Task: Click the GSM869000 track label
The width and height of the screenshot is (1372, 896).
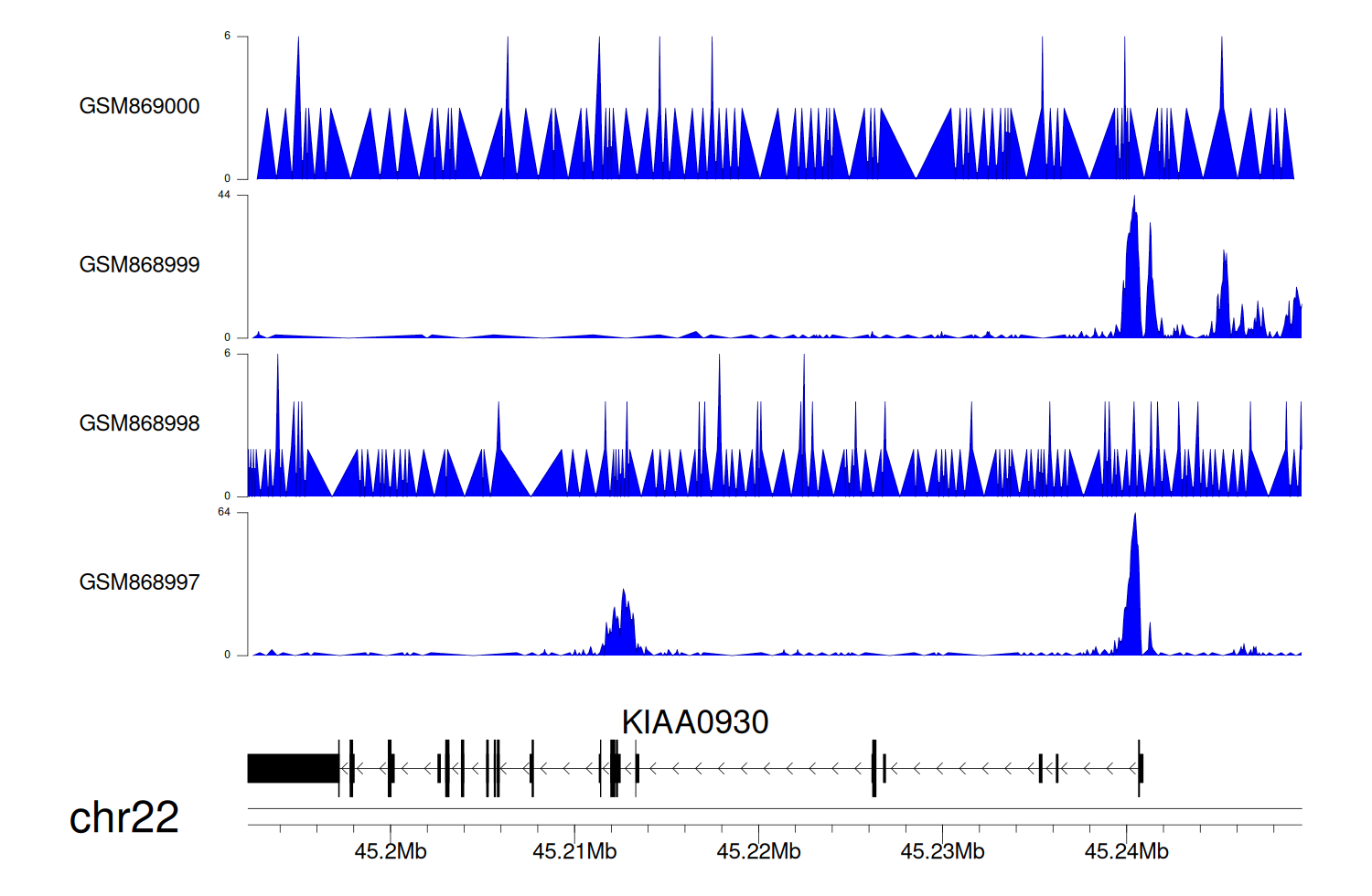Action: pyautogui.click(x=139, y=106)
